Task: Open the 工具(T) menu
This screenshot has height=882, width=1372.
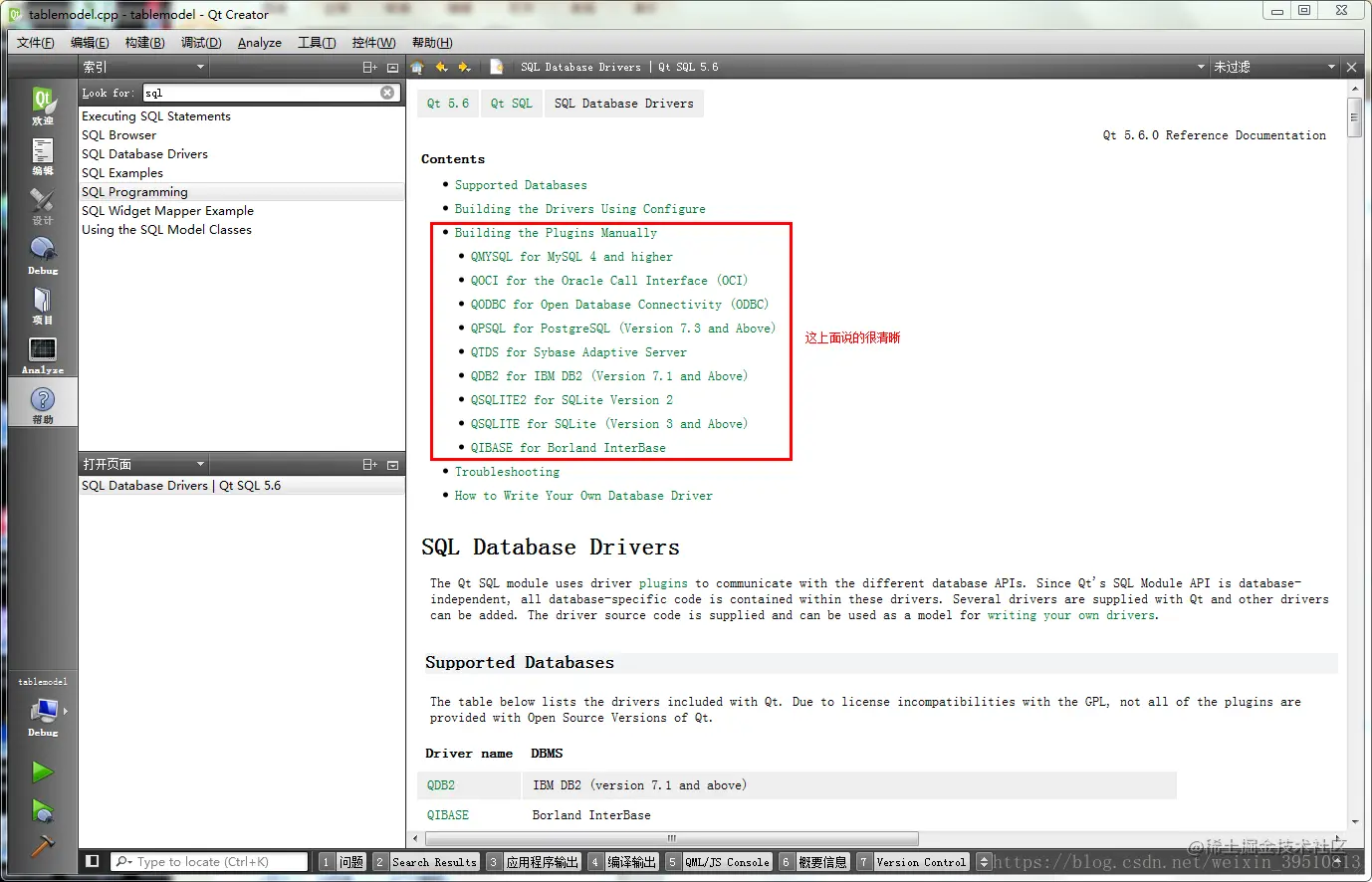Action: (x=317, y=42)
